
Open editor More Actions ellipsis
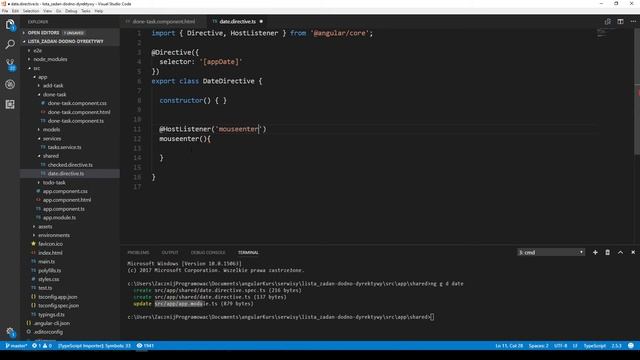[633, 22]
